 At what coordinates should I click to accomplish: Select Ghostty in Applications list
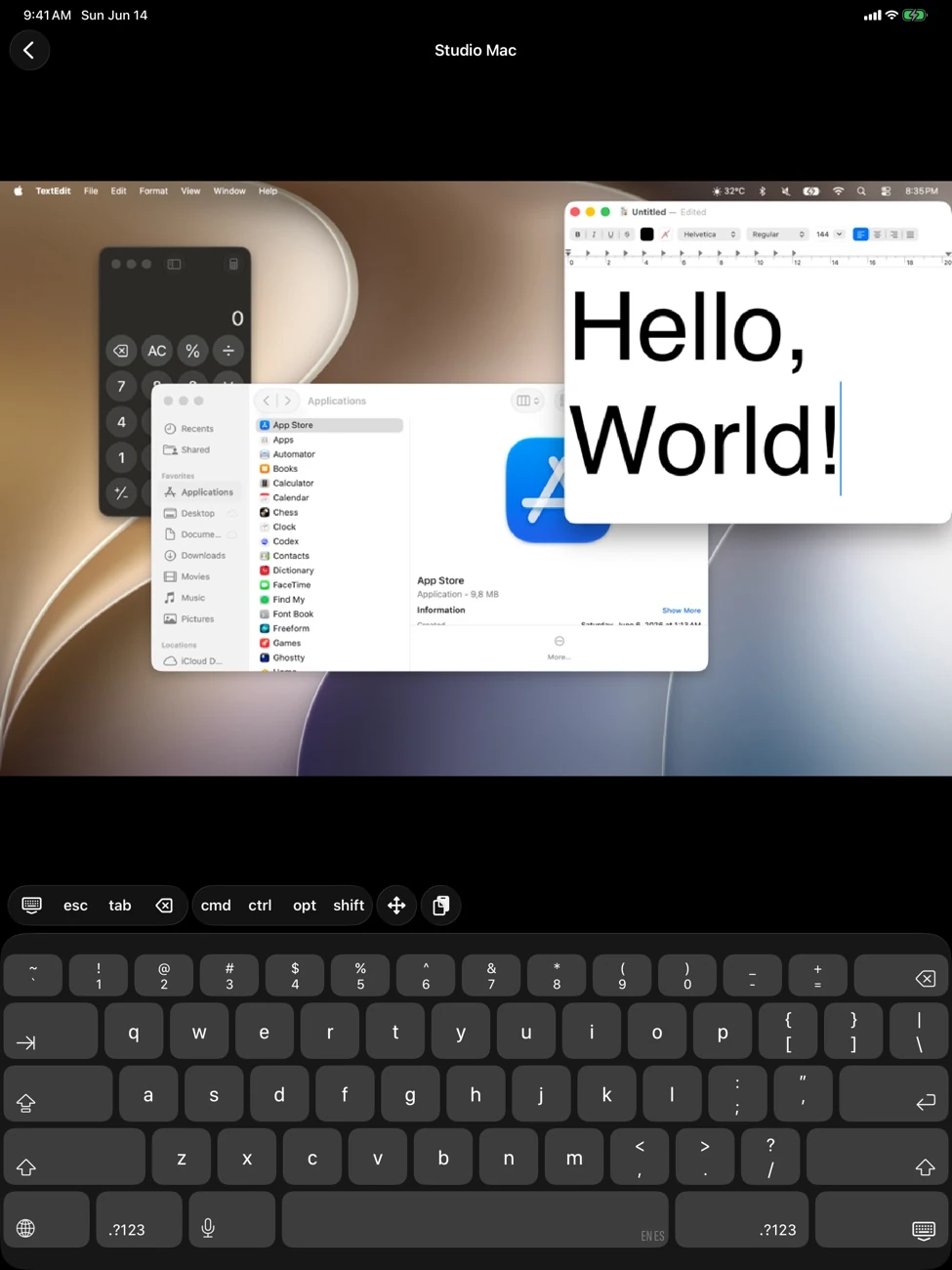329,657
